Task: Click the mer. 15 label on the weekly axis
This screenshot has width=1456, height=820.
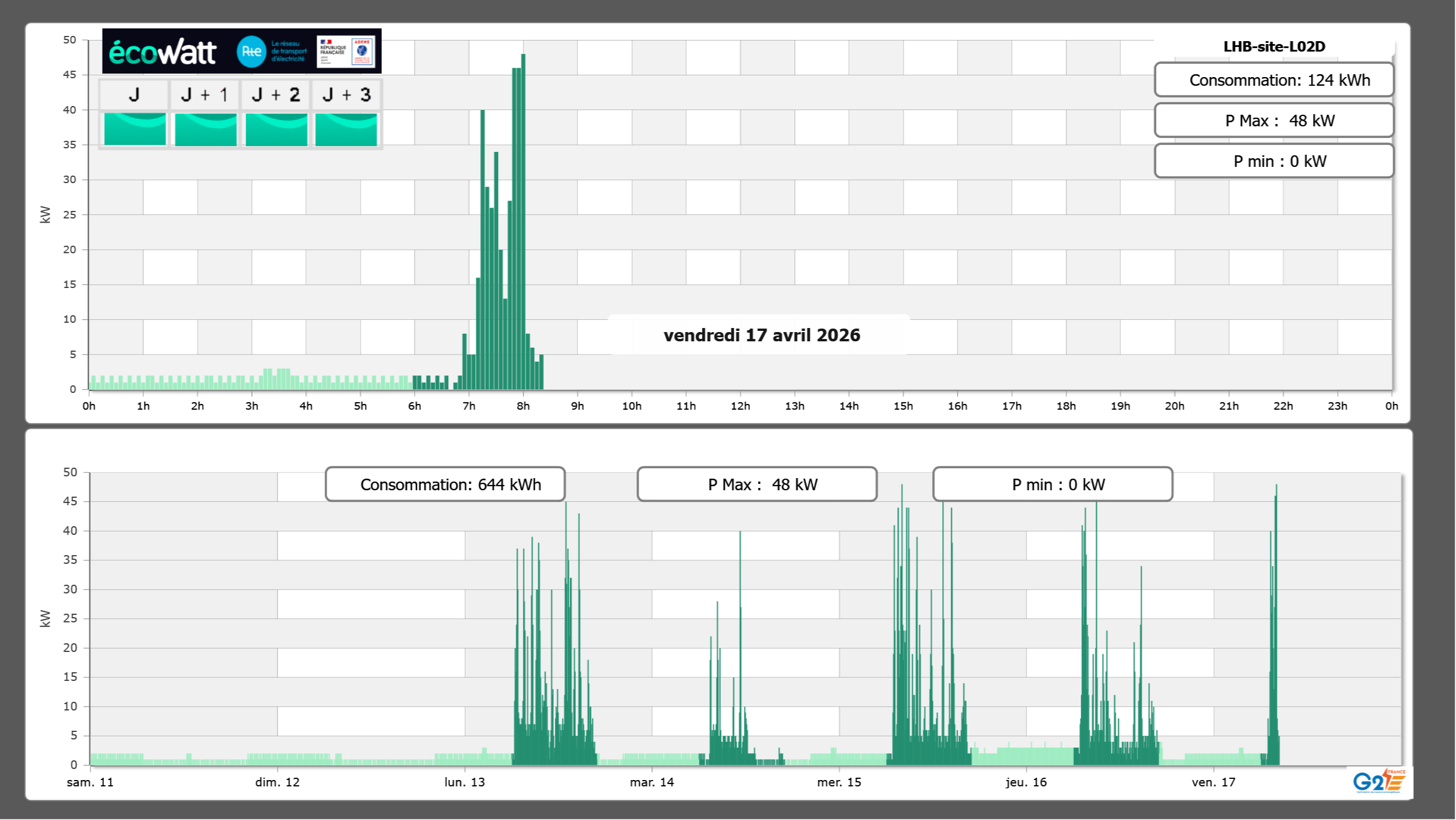Action: tap(838, 782)
